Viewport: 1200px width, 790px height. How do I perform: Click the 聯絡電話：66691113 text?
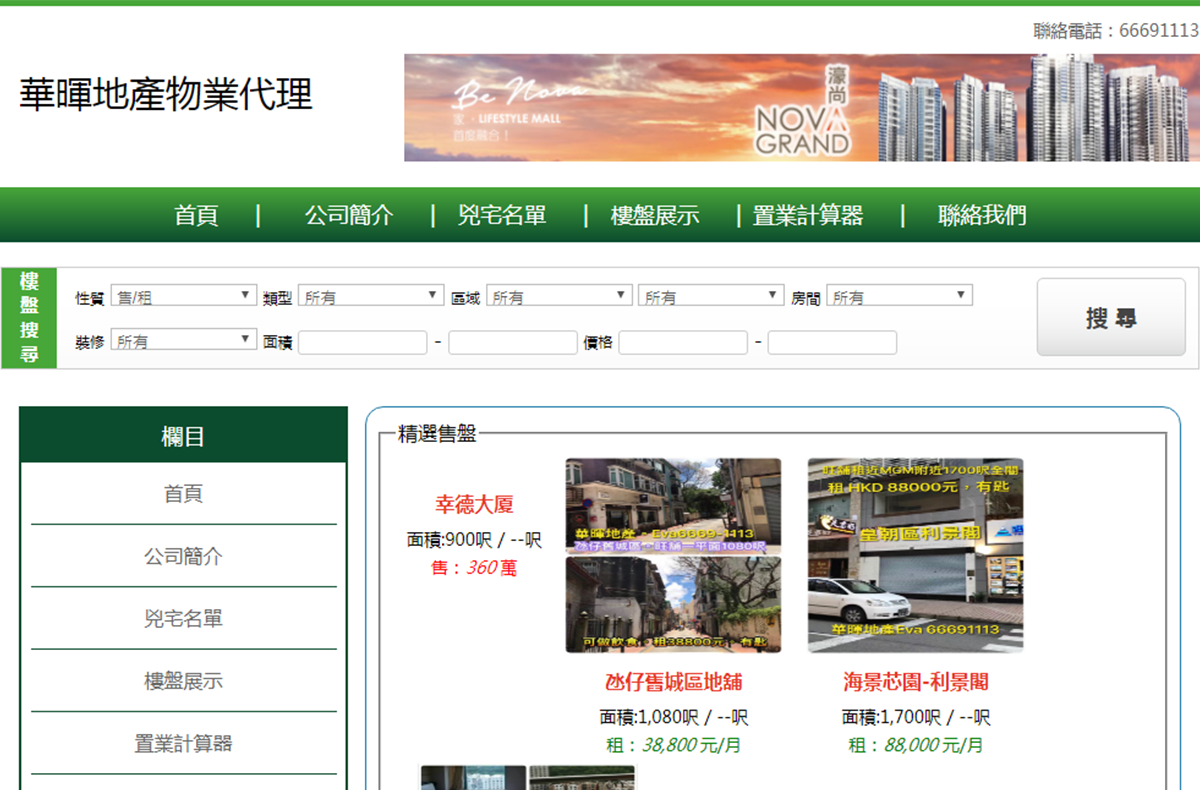[x=1116, y=31]
